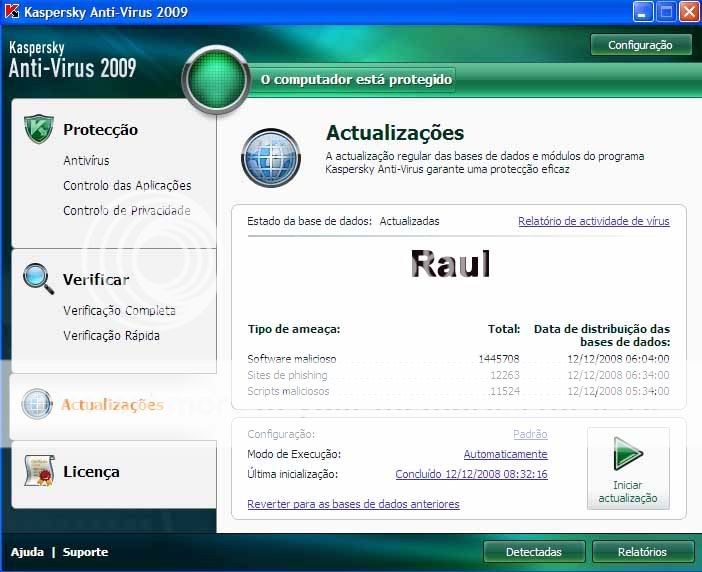
Task: Open the Ajuda link
Action: coord(27,552)
